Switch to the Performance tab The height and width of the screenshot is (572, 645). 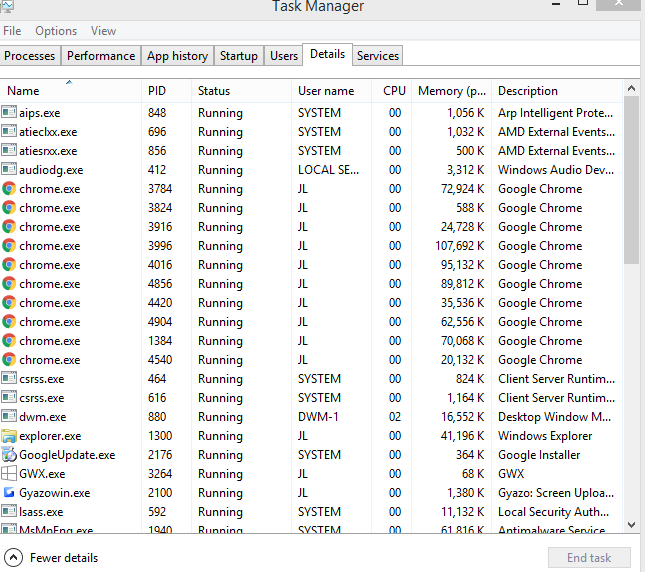click(x=101, y=56)
